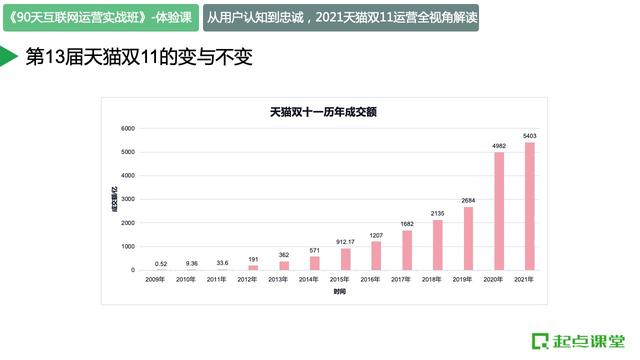The image size is (640, 360).
Task: Select the 2017年 bar labeled 1682
Action: (407, 250)
